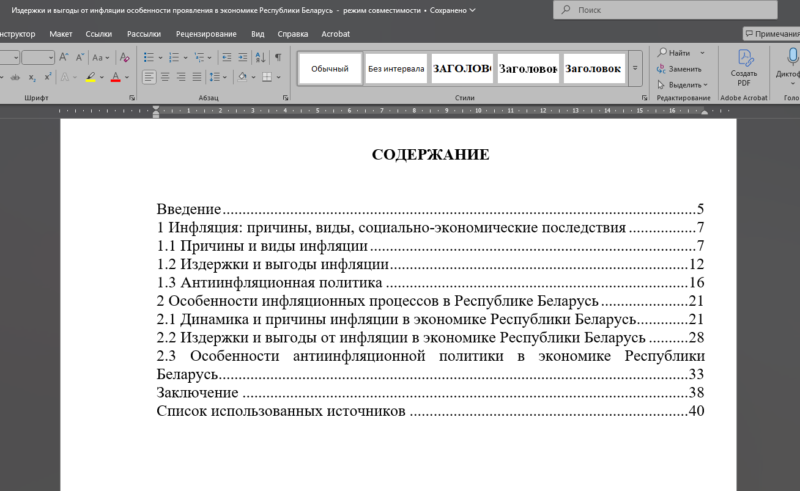The image size is (800, 491).
Task: Click the Поиск search field
Action: (x=665, y=10)
